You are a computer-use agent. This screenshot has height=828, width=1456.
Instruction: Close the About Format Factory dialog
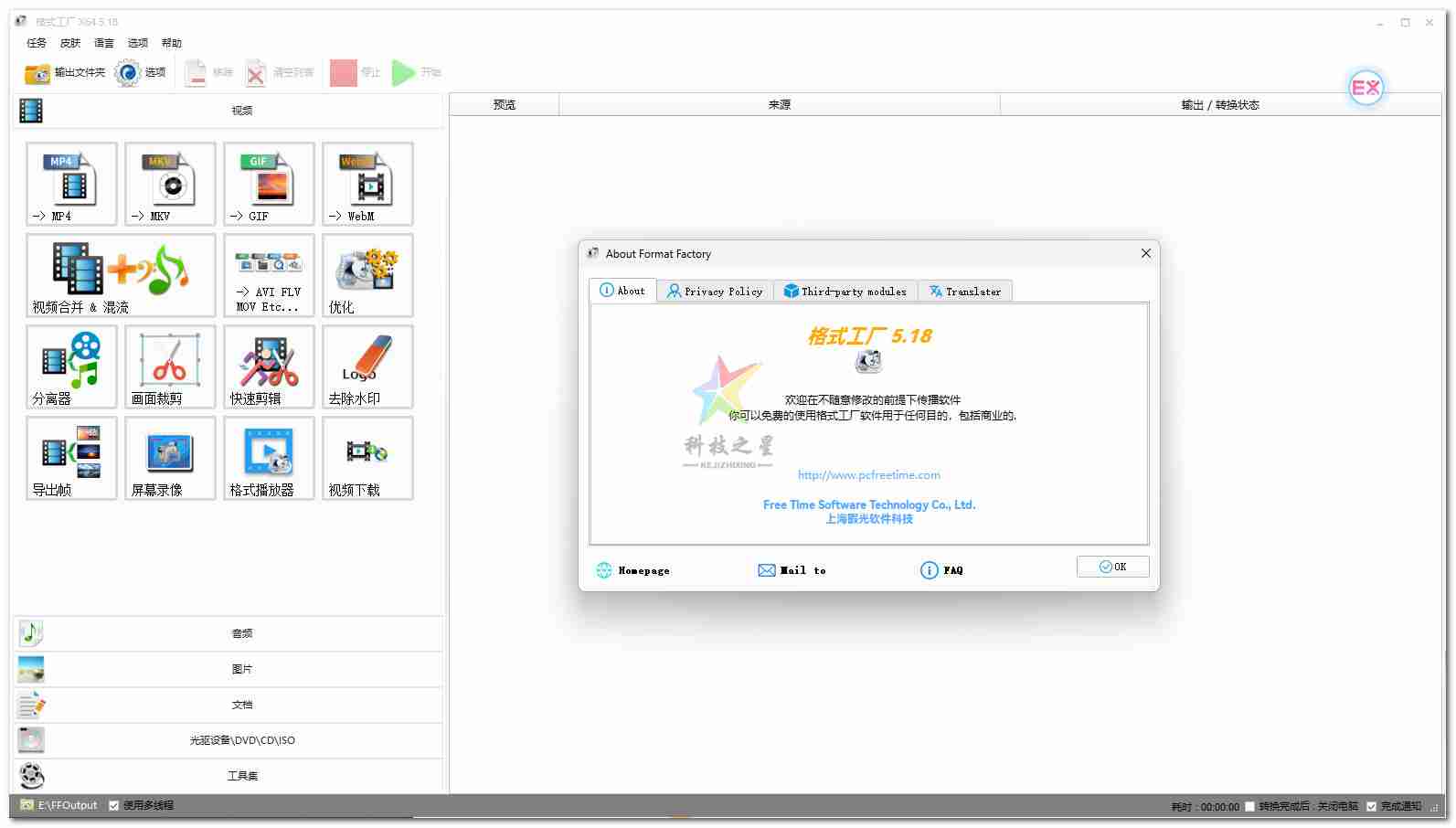tap(1145, 253)
